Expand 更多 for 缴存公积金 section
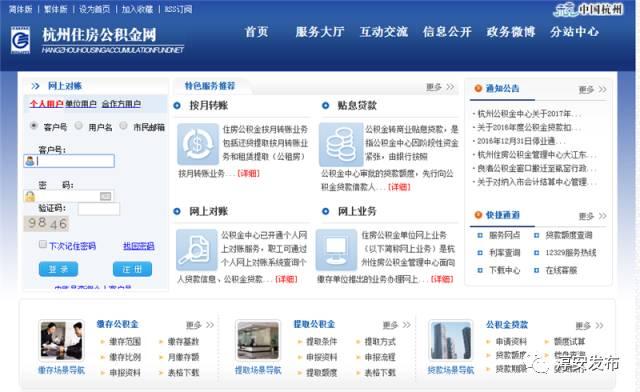 click(x=200, y=325)
